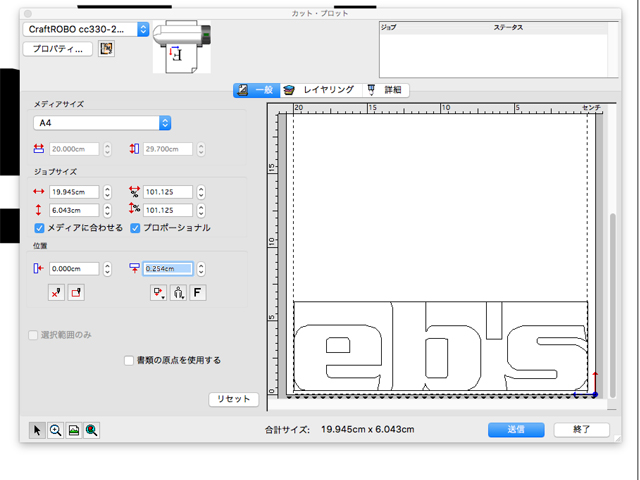Click the zoom-to-selection magnifier icon

tap(91, 430)
